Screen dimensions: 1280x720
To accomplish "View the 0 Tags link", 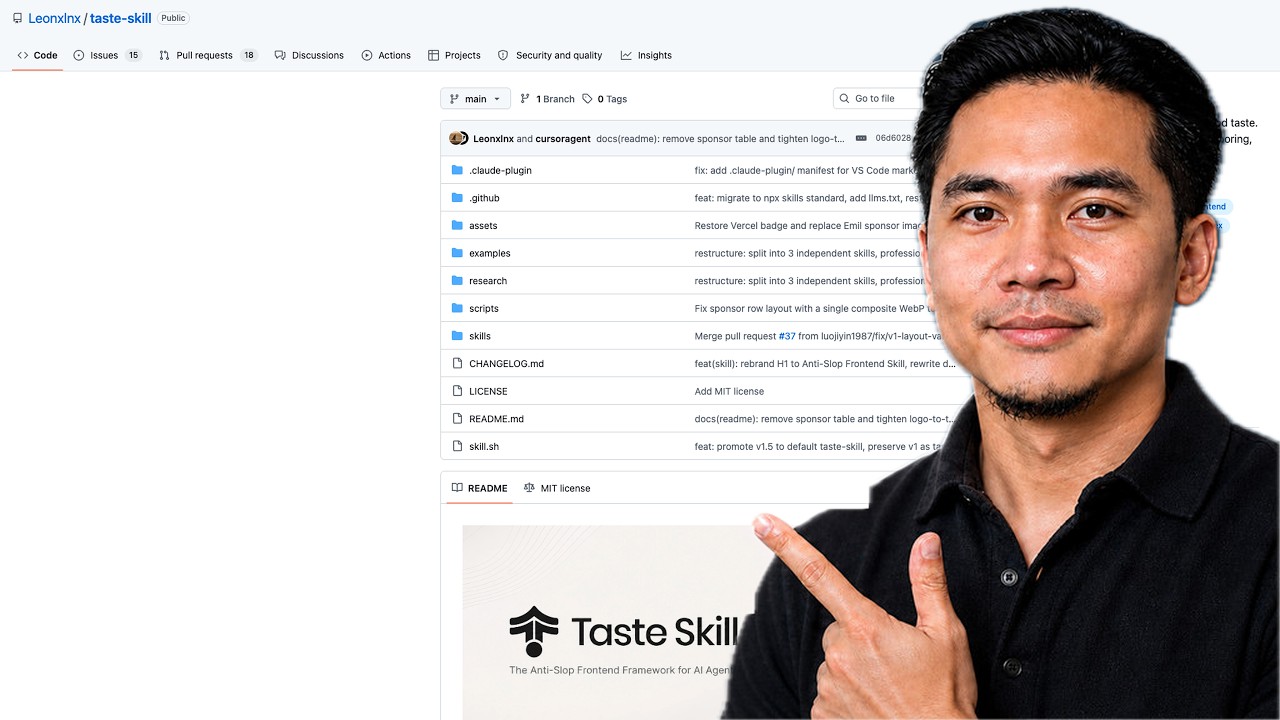I will (x=605, y=99).
